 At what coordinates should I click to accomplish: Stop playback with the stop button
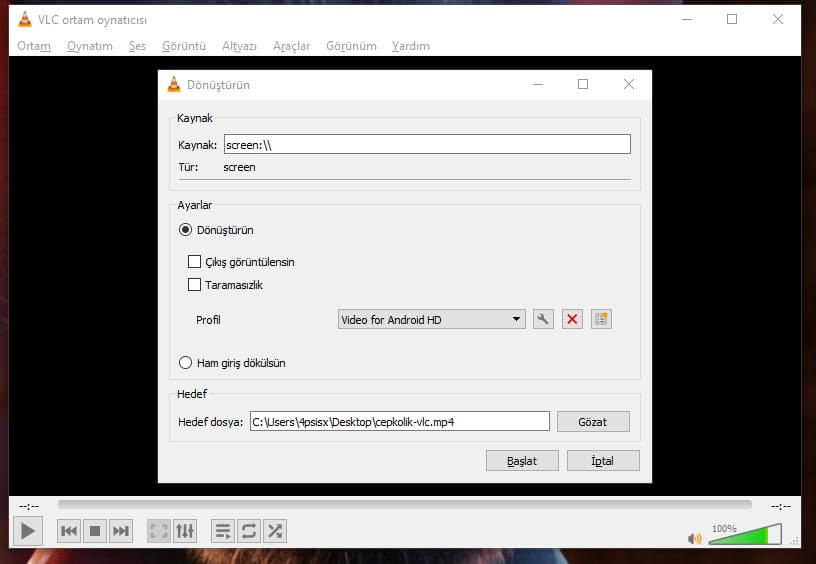coord(95,531)
